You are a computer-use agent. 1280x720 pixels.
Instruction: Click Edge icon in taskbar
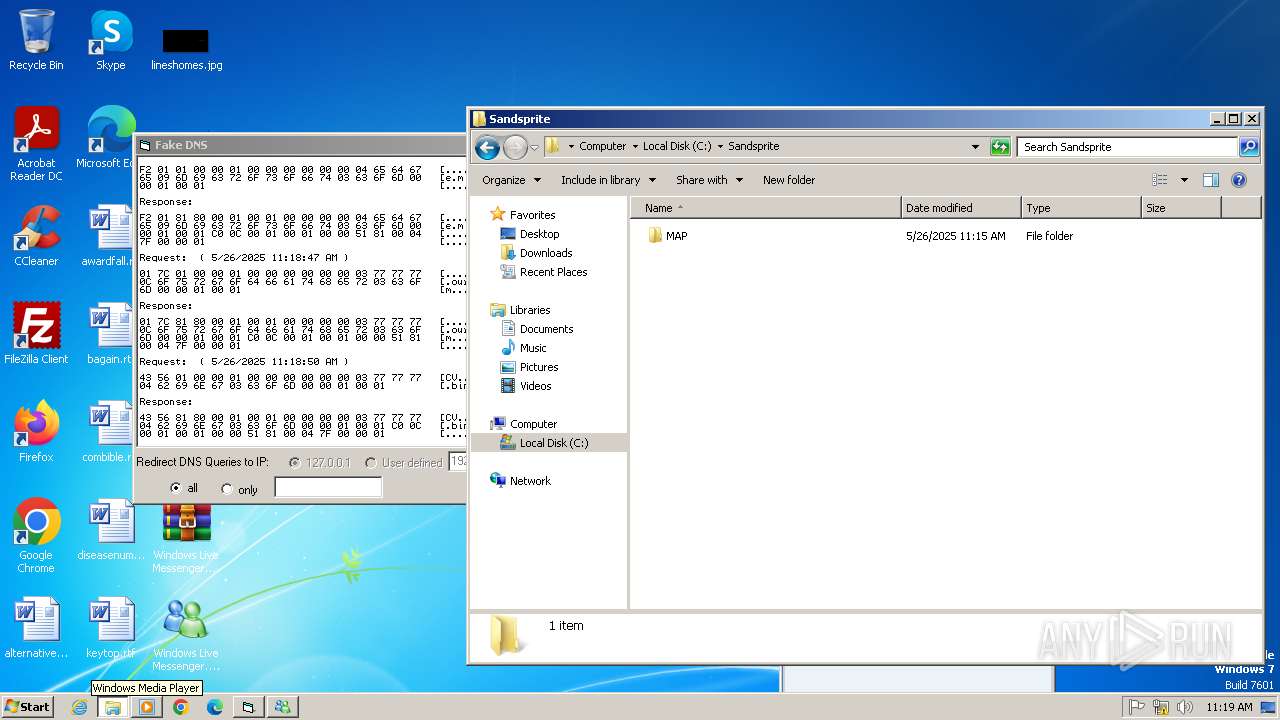pos(214,707)
